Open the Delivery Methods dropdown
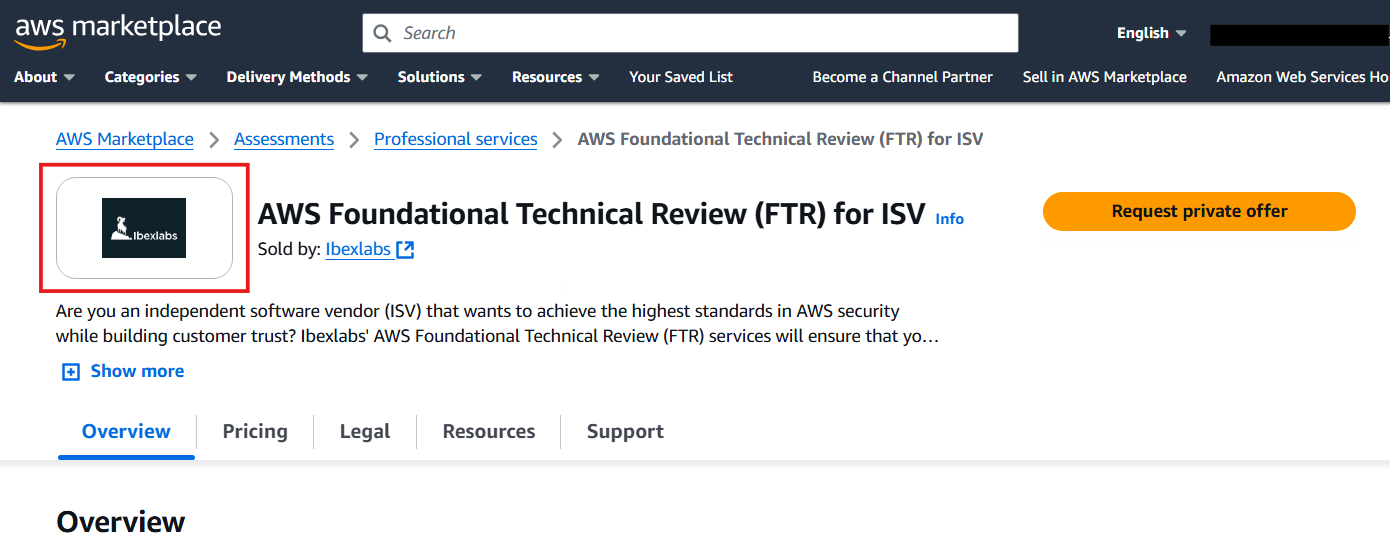This screenshot has height=550, width=1390. click(x=297, y=77)
